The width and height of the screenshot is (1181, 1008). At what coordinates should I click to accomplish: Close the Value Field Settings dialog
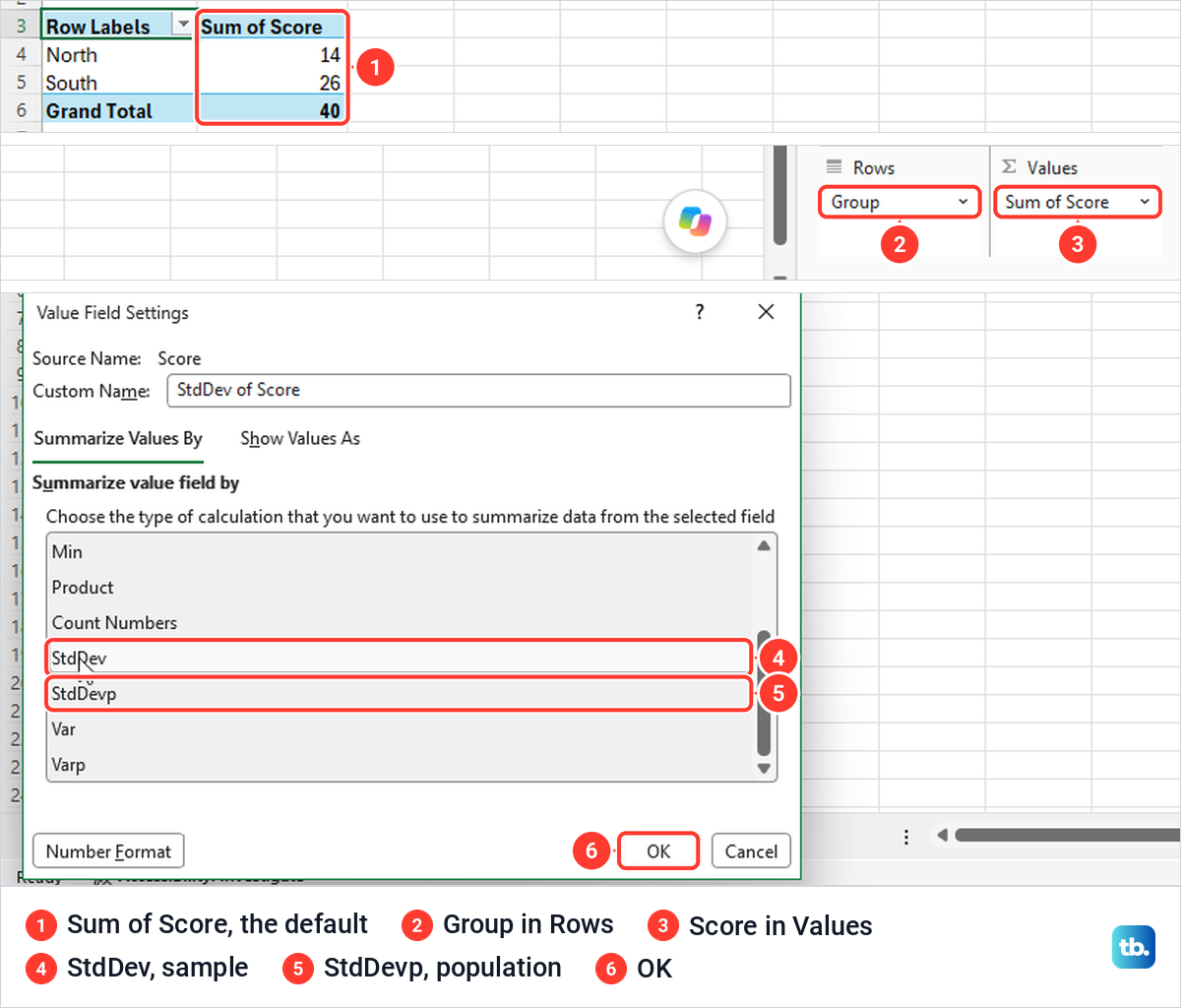766,312
